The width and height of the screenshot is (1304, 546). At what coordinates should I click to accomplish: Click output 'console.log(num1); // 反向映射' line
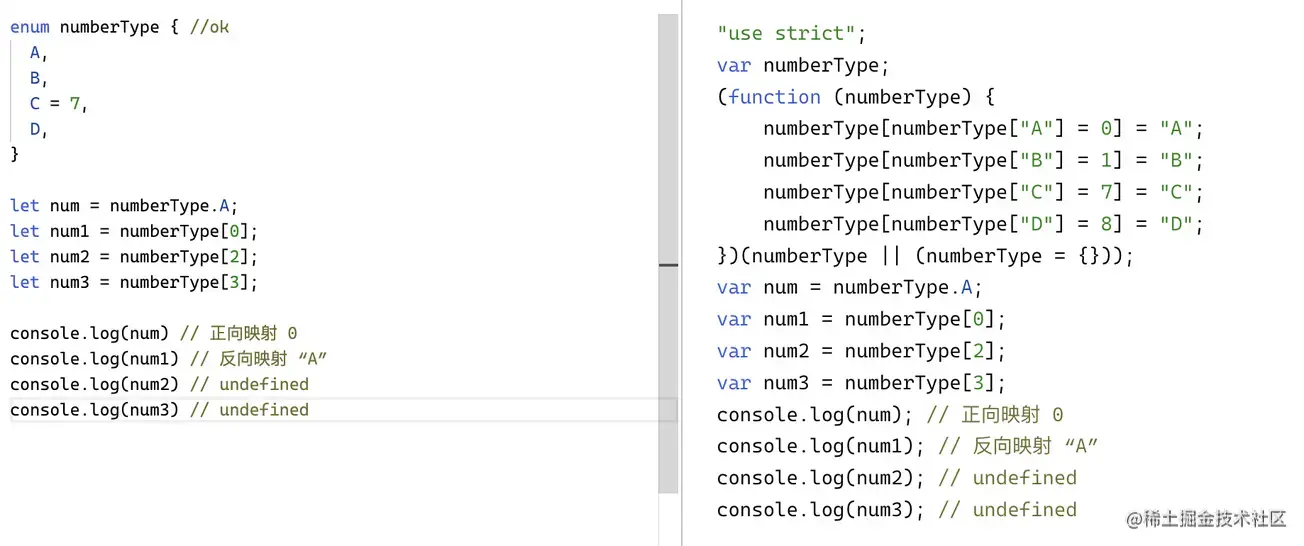tap(908, 446)
